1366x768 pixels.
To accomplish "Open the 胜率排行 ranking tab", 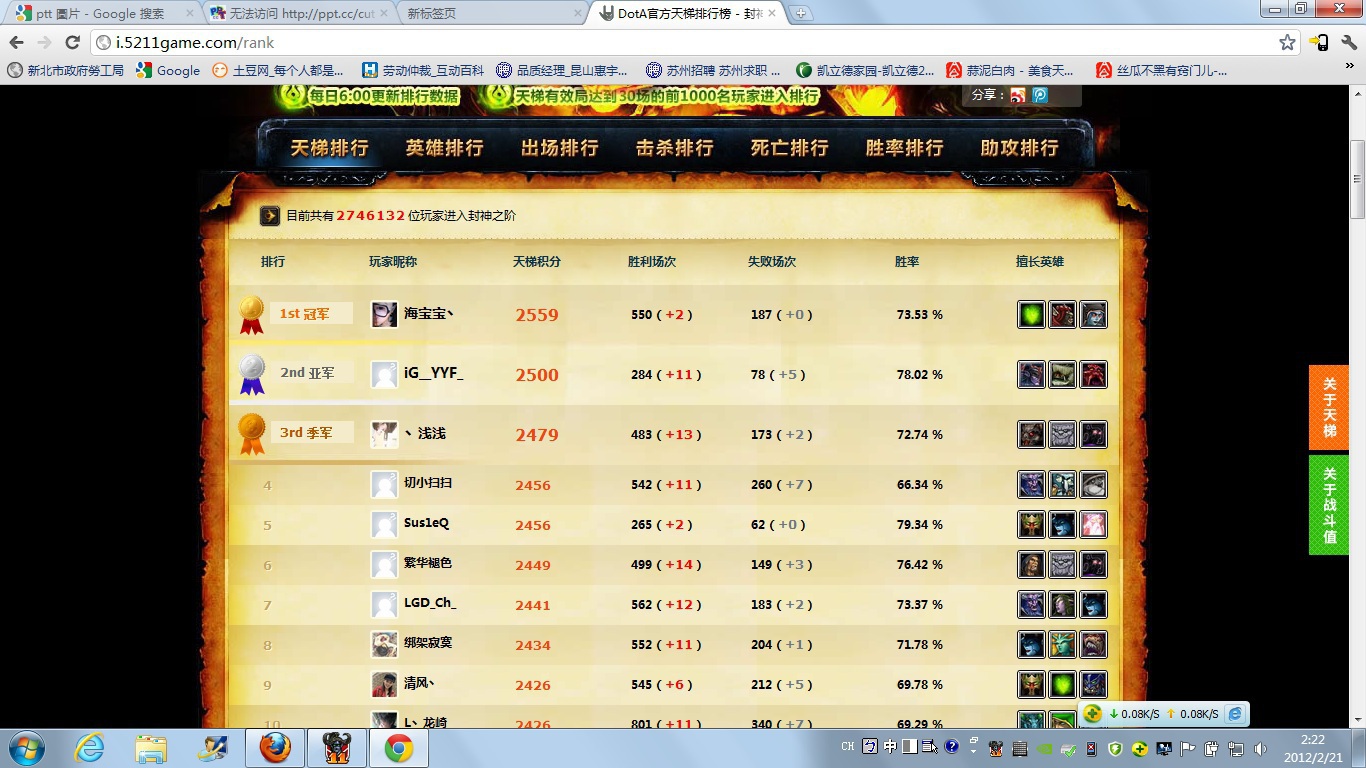I will click(904, 148).
